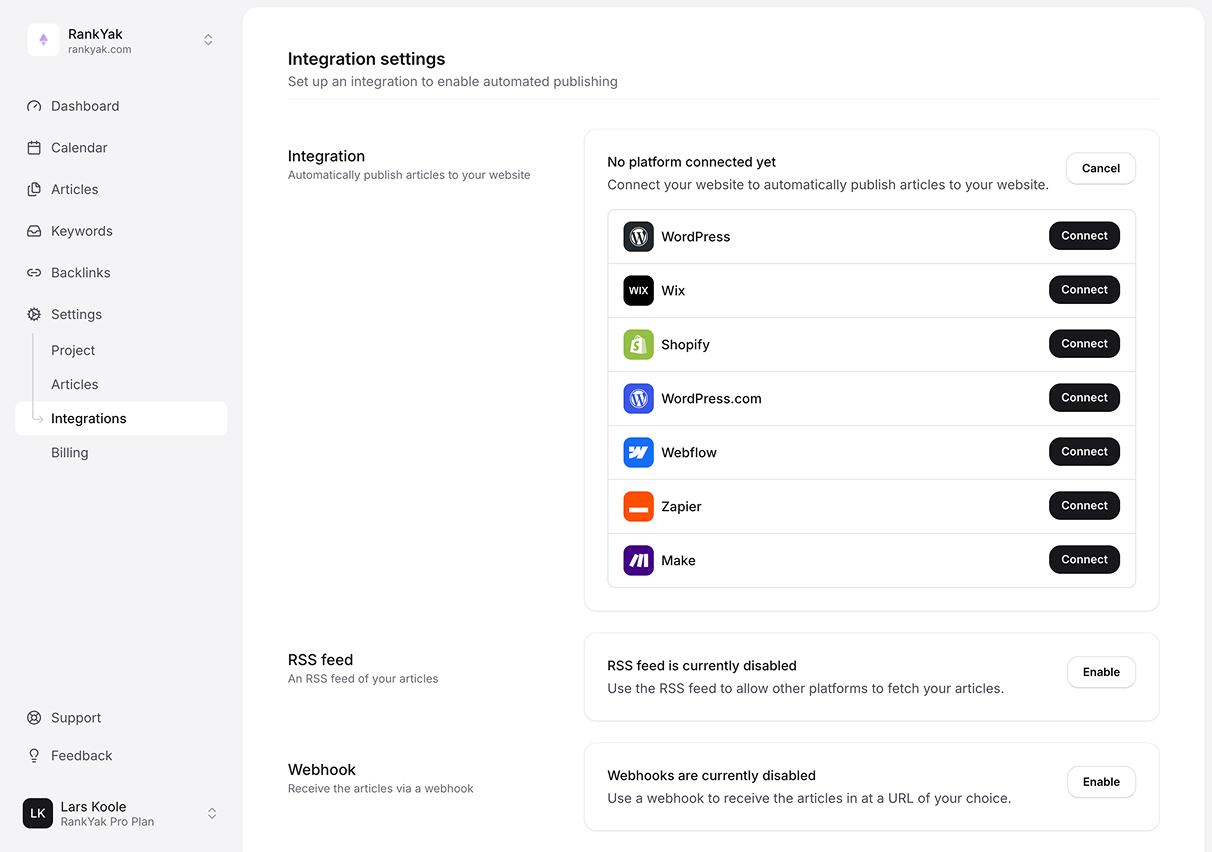
Task: Open the RankYak project switcher
Action: click(208, 40)
